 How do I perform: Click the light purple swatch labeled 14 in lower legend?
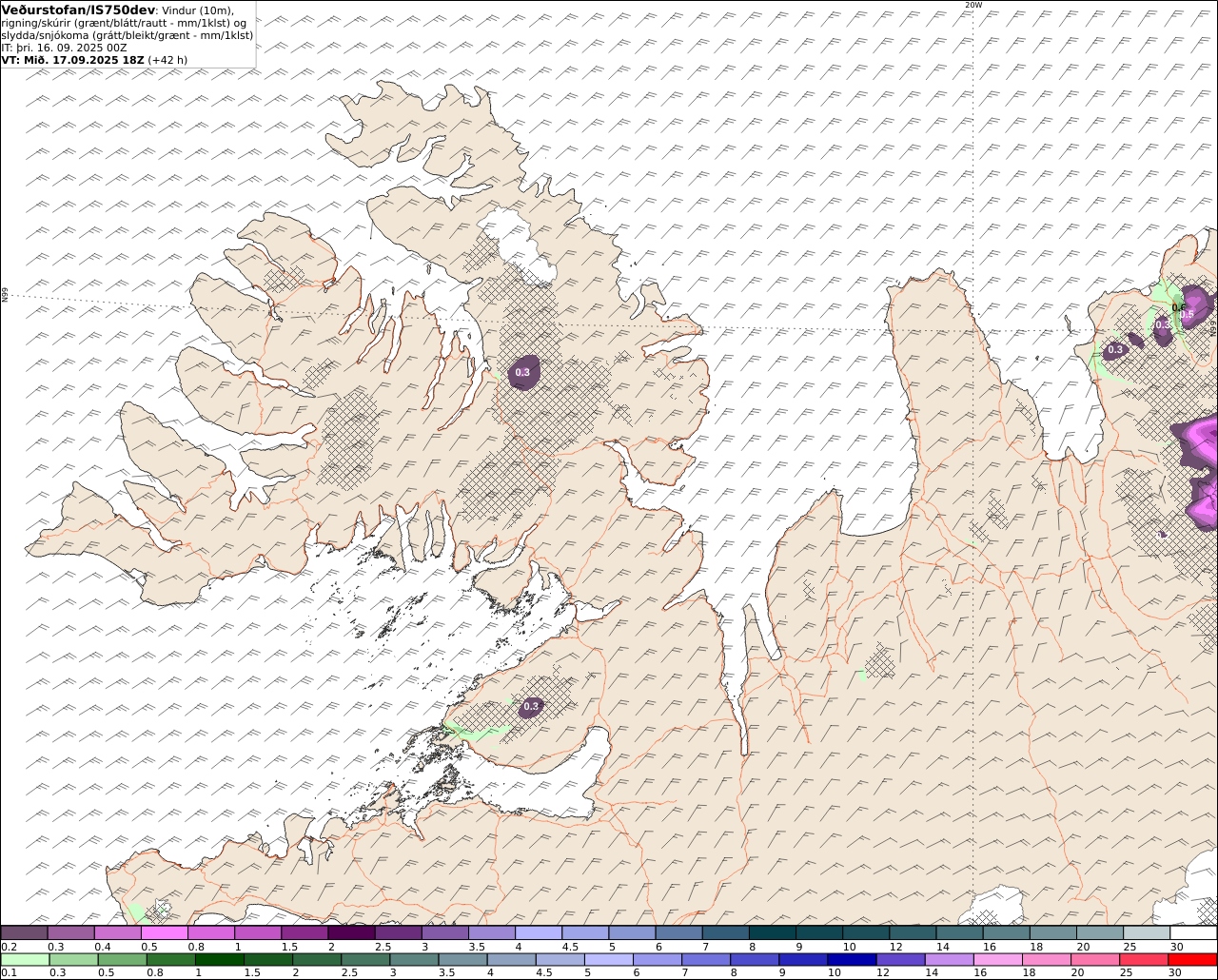point(948,960)
